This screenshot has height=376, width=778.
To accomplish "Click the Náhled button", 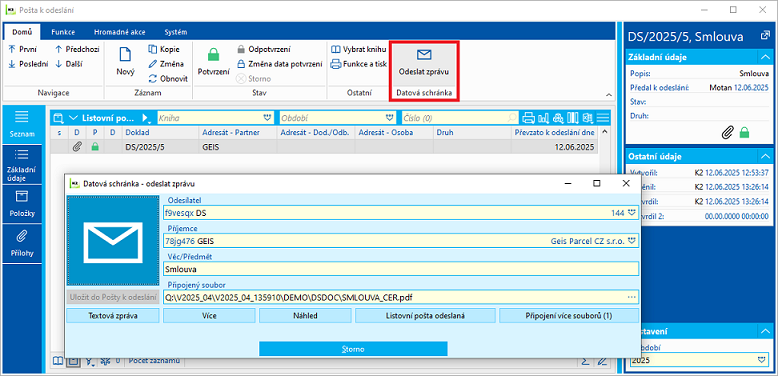I will pos(305,315).
